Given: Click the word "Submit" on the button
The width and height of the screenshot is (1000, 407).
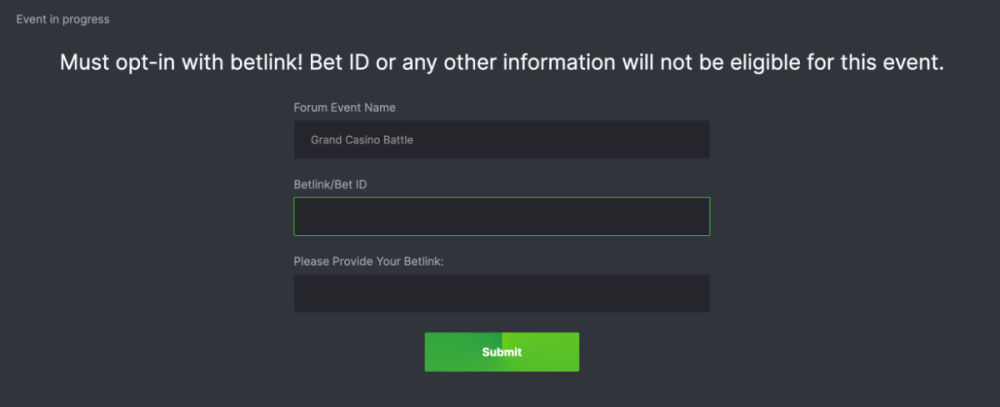Looking at the screenshot, I should pos(501,352).
